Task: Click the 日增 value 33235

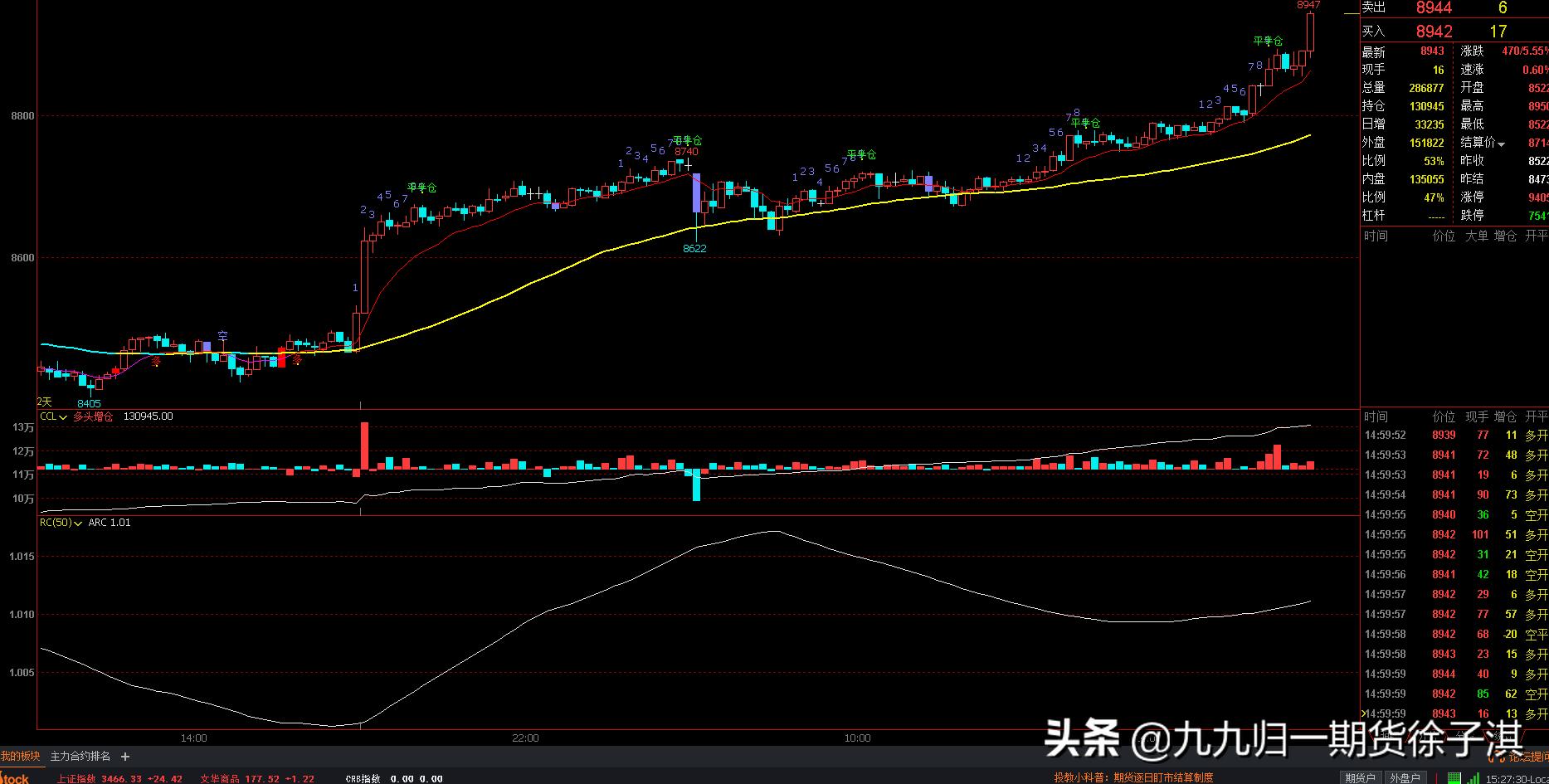Action: tap(1430, 124)
